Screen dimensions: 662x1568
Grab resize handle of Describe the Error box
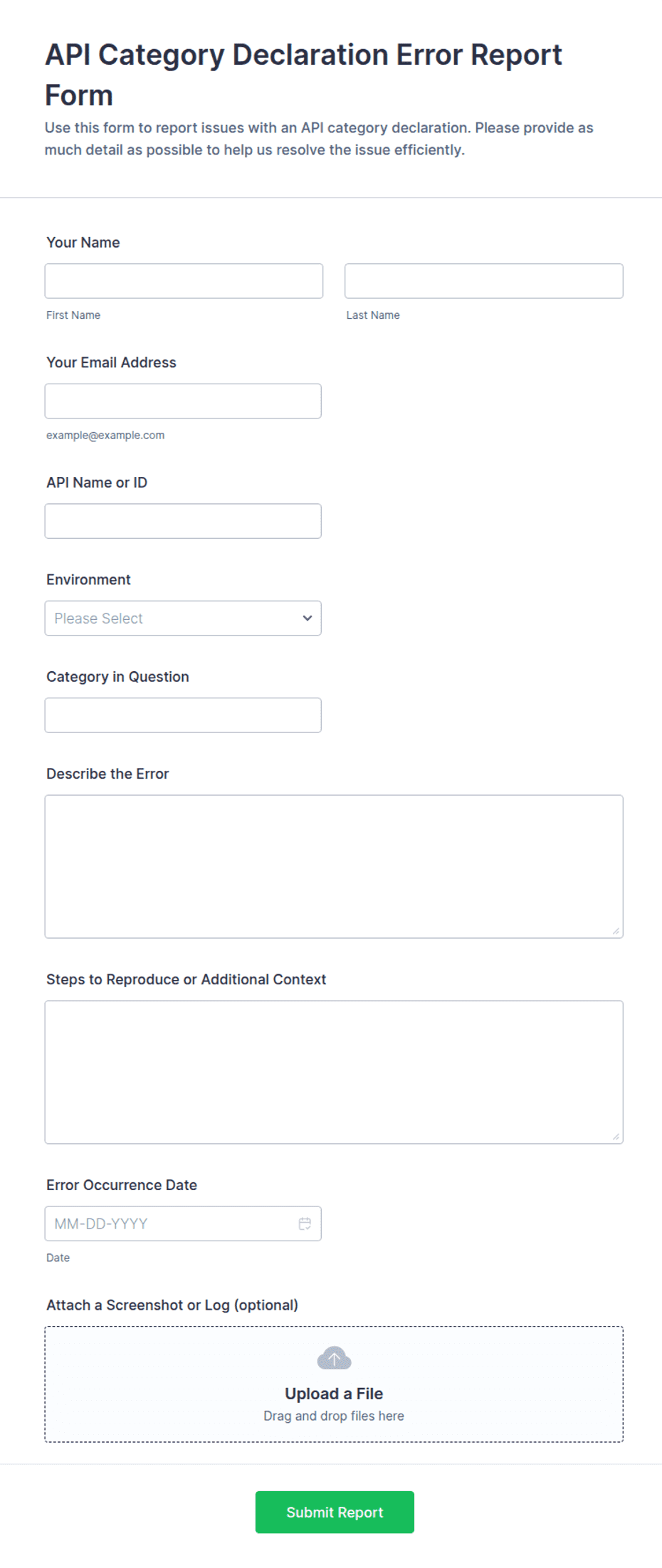pos(616,931)
